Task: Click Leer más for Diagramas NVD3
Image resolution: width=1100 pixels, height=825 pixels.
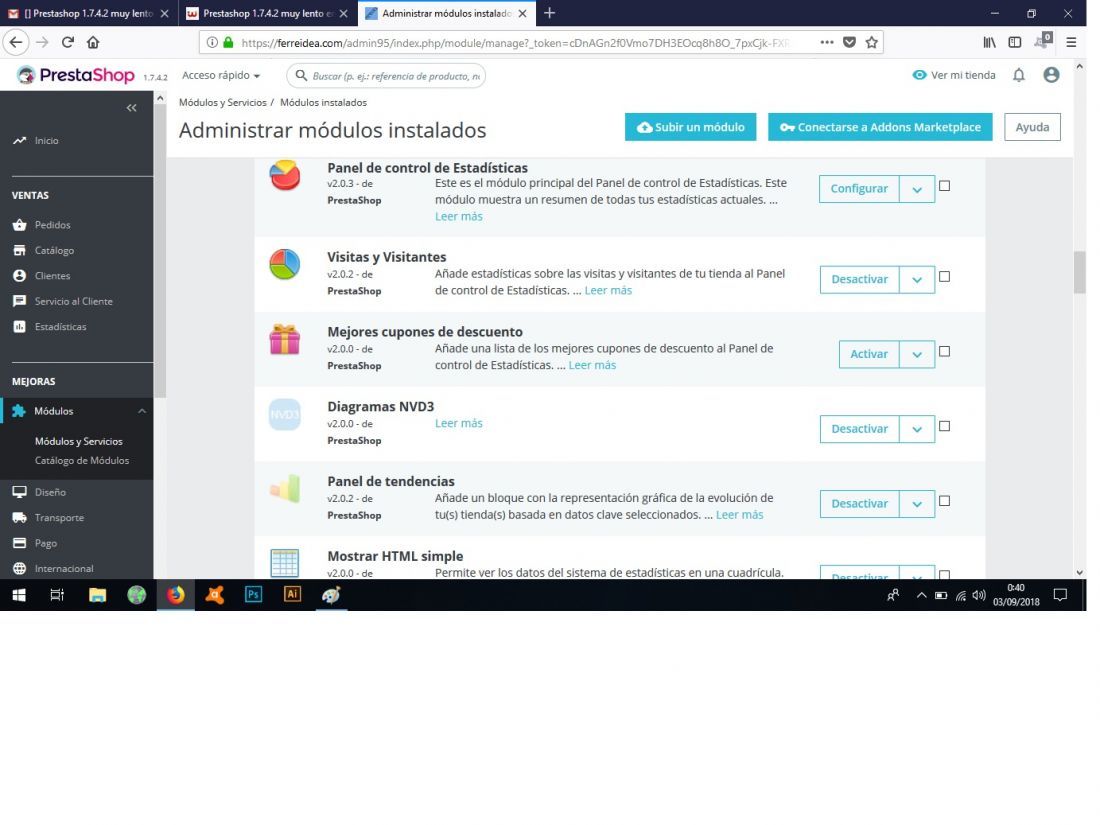Action: [x=459, y=424]
